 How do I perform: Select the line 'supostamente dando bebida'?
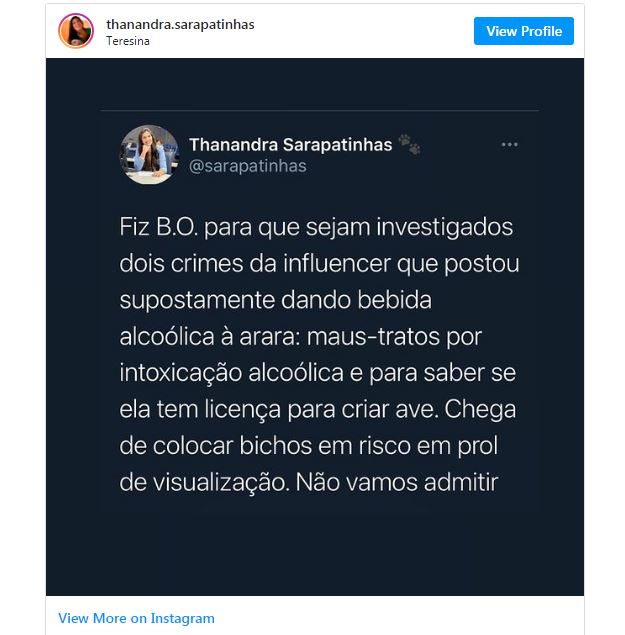pos(275,300)
